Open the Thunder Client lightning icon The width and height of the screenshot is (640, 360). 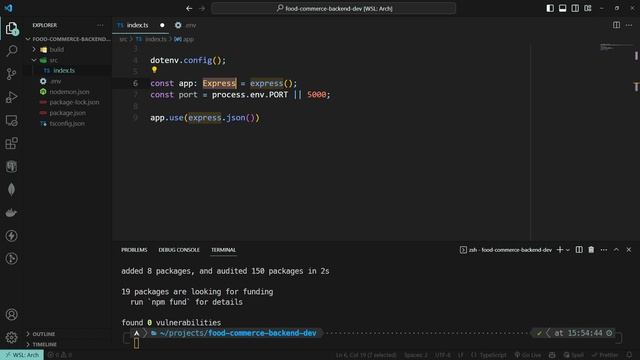tap(11, 236)
